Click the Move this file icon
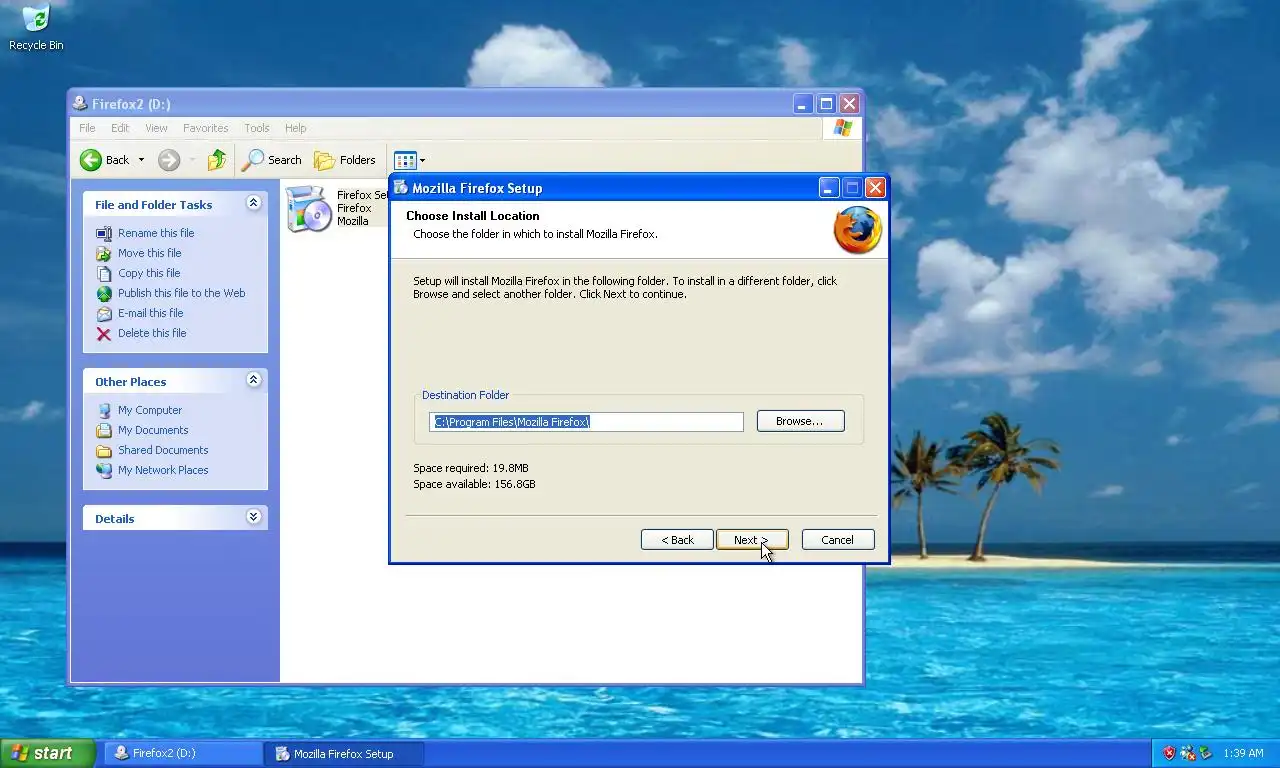1280x768 pixels. [x=104, y=253]
